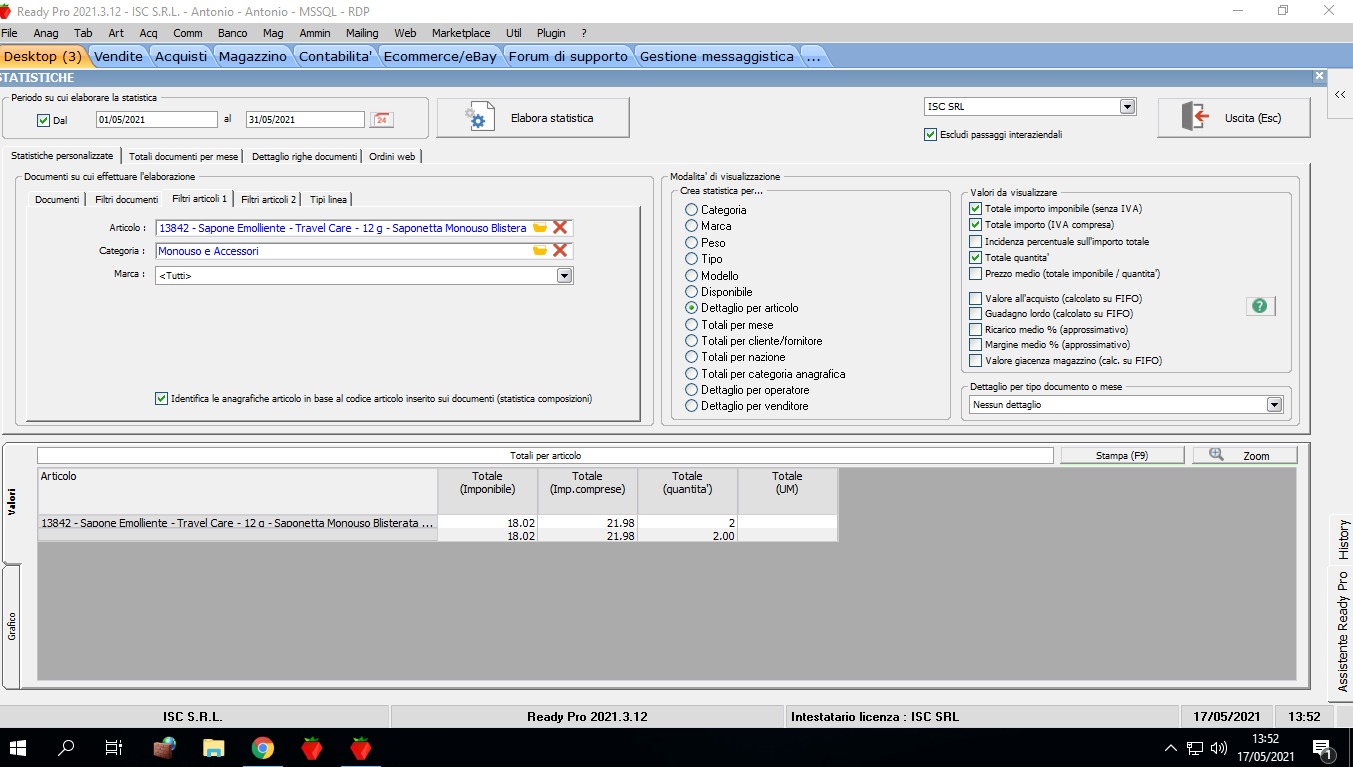1353x767 pixels.
Task: Open the History side tab
Action: [x=1343, y=540]
